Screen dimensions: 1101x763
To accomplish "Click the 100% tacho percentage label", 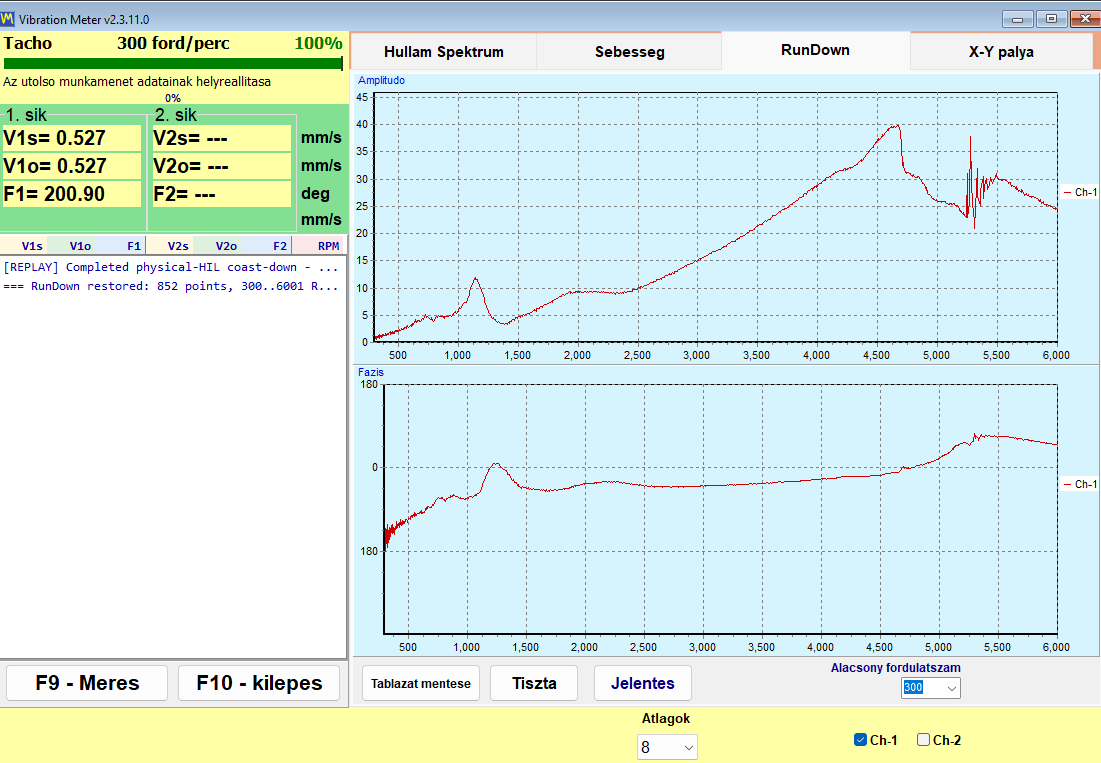I will (318, 43).
